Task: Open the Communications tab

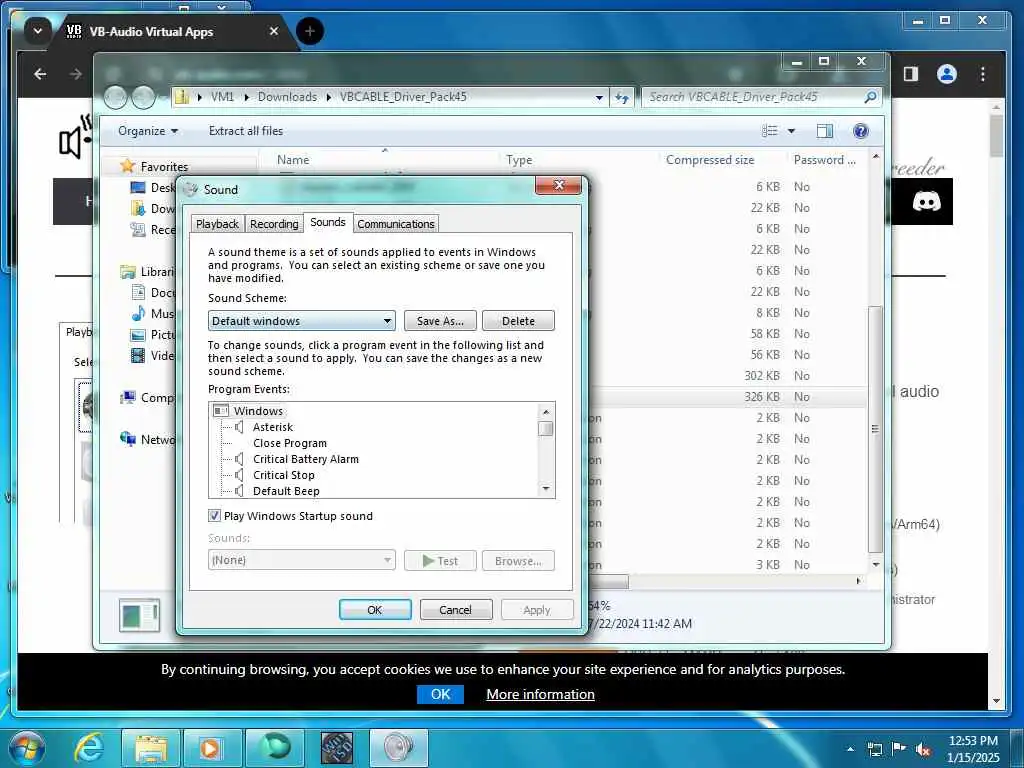Action: pyautogui.click(x=396, y=224)
